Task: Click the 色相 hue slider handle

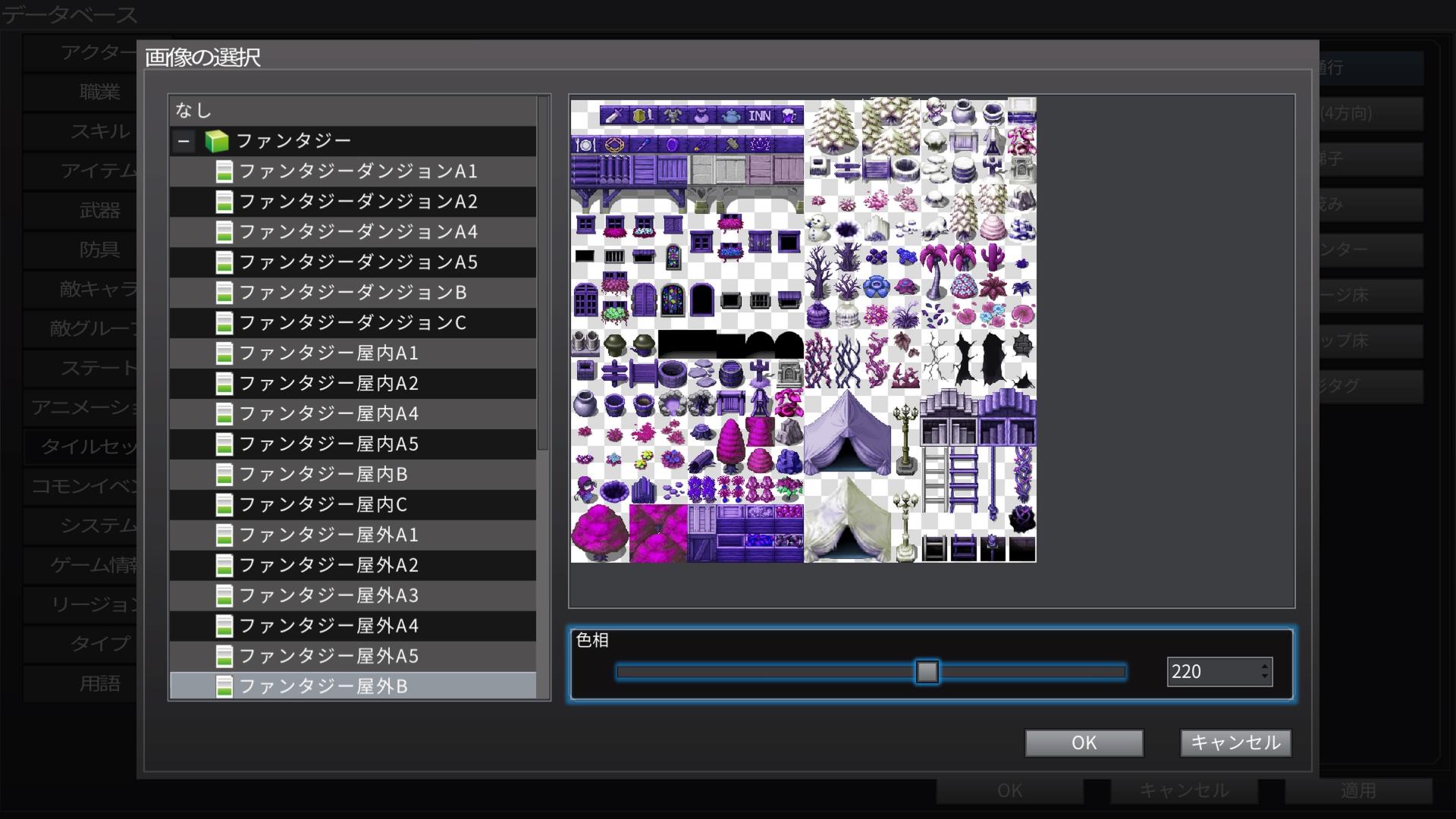Action: point(927,672)
